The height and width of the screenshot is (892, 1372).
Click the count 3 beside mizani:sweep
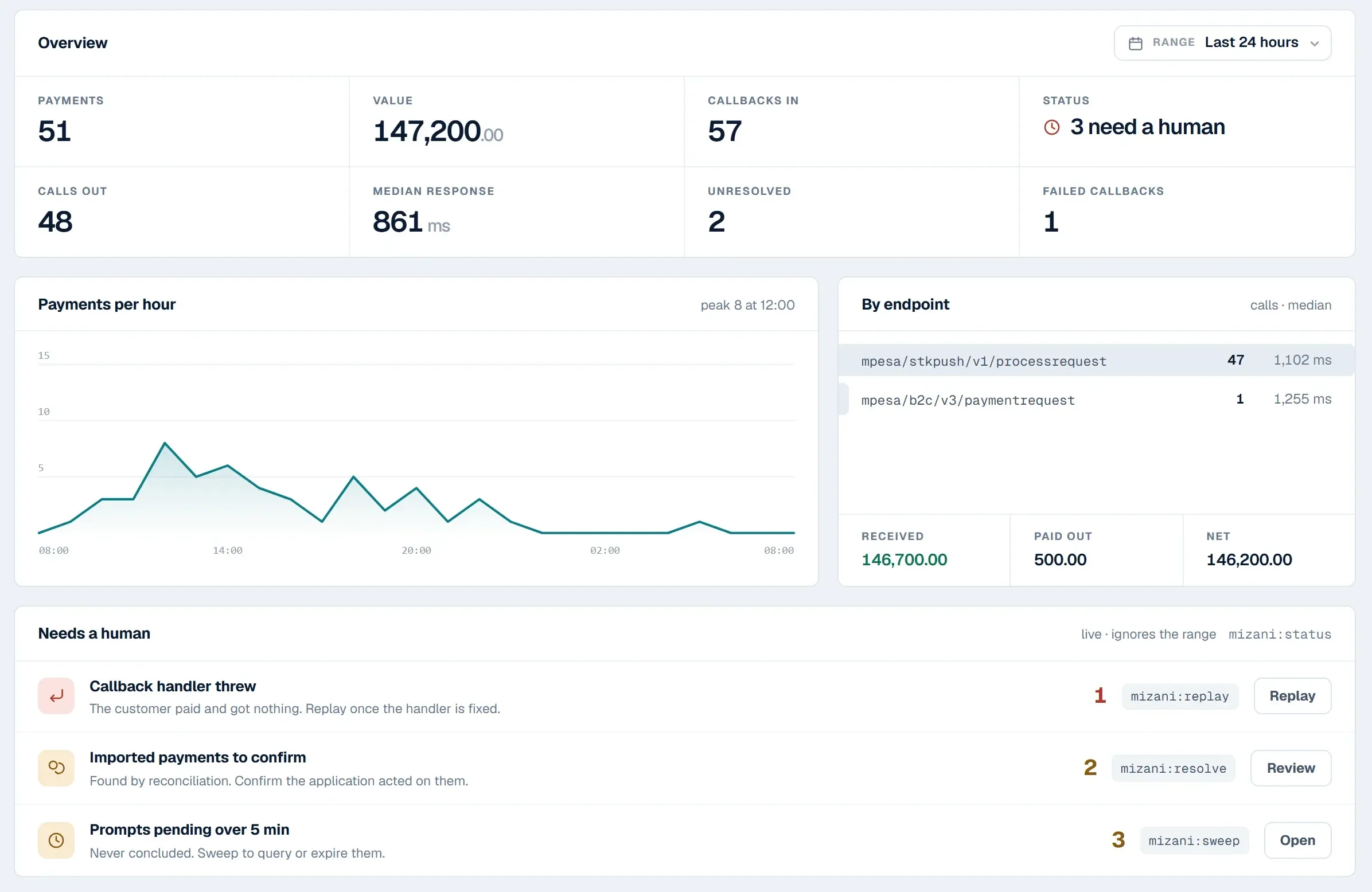(1118, 840)
